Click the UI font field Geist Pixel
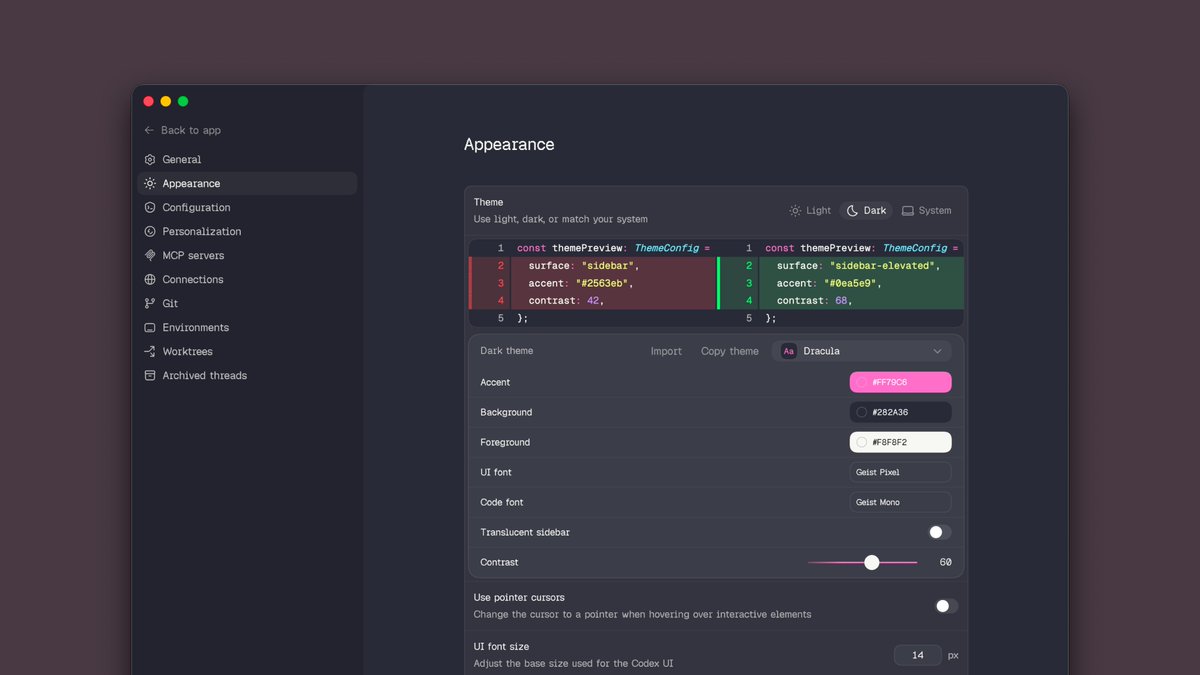 point(901,472)
